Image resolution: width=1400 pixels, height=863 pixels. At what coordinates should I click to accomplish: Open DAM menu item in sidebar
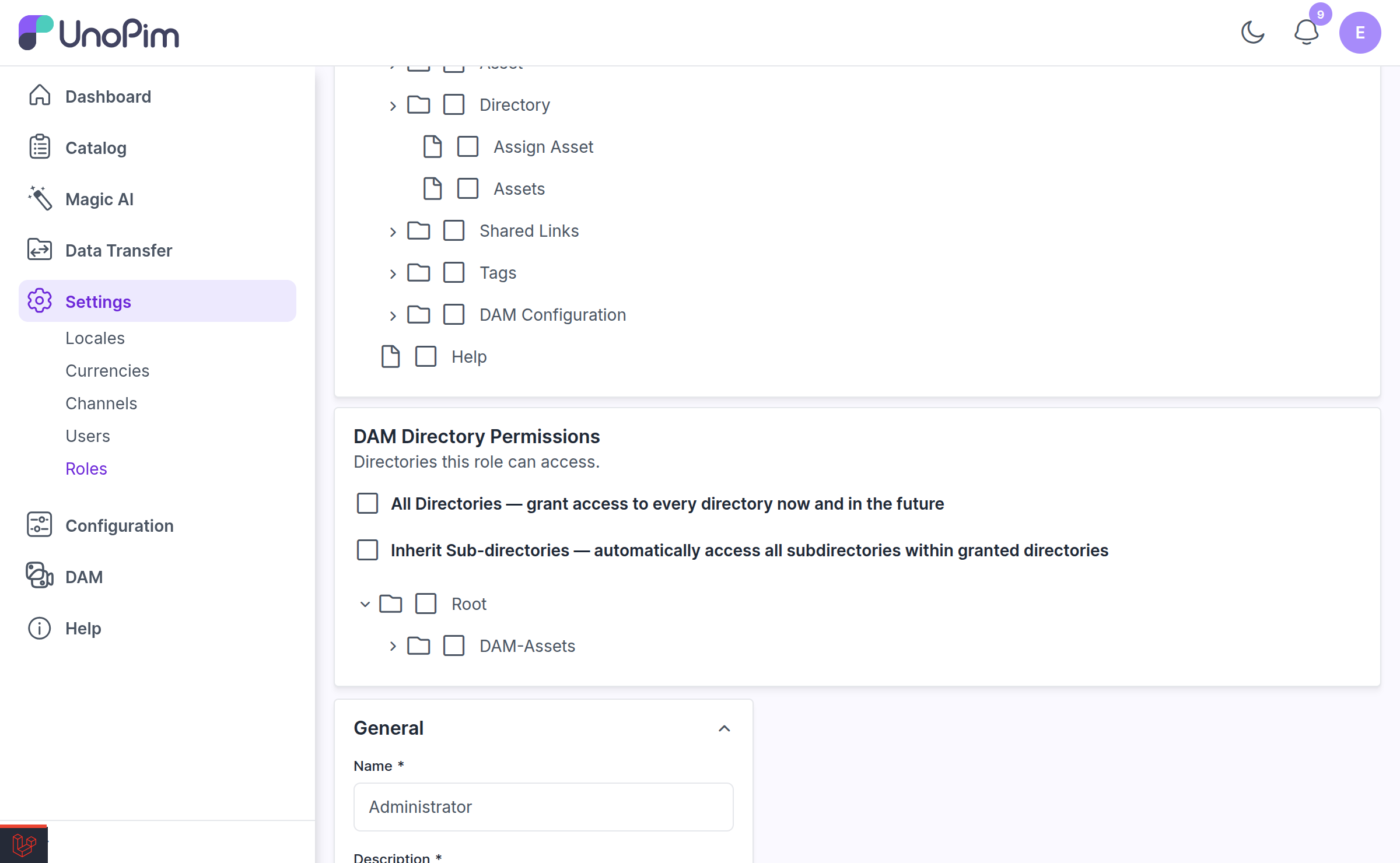(84, 577)
